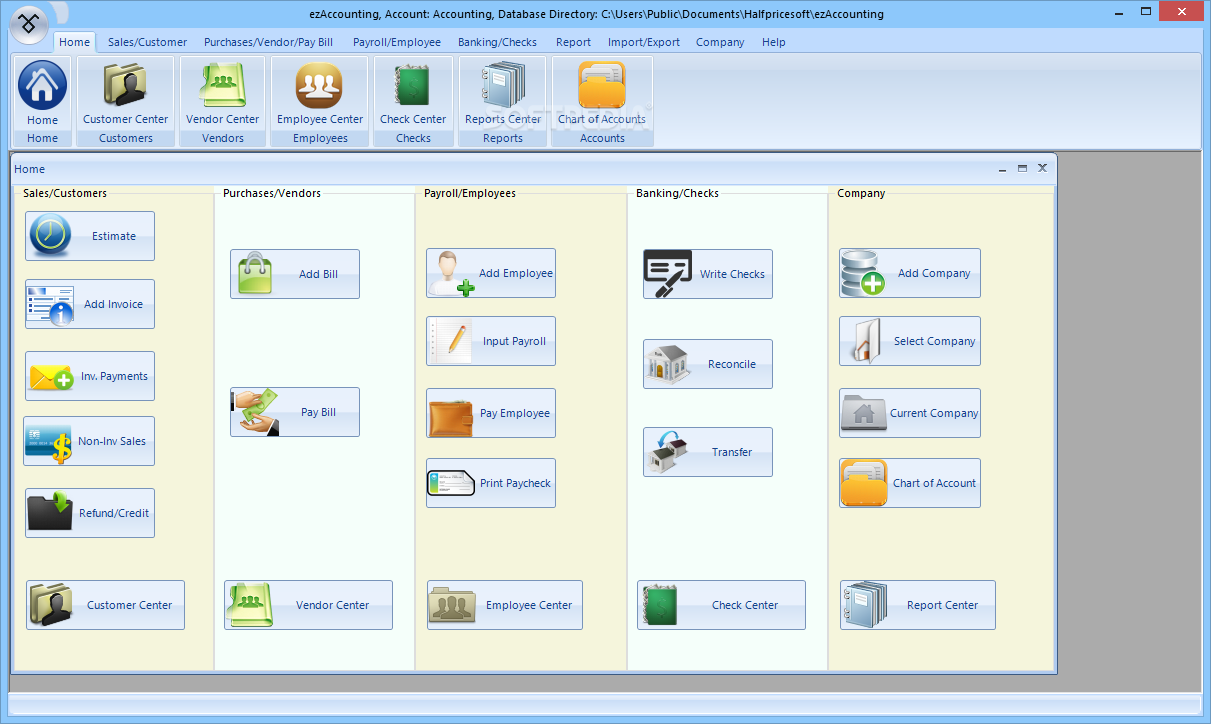The height and width of the screenshot is (724, 1211).
Task: Click the Pay Bill button
Action: click(x=295, y=412)
